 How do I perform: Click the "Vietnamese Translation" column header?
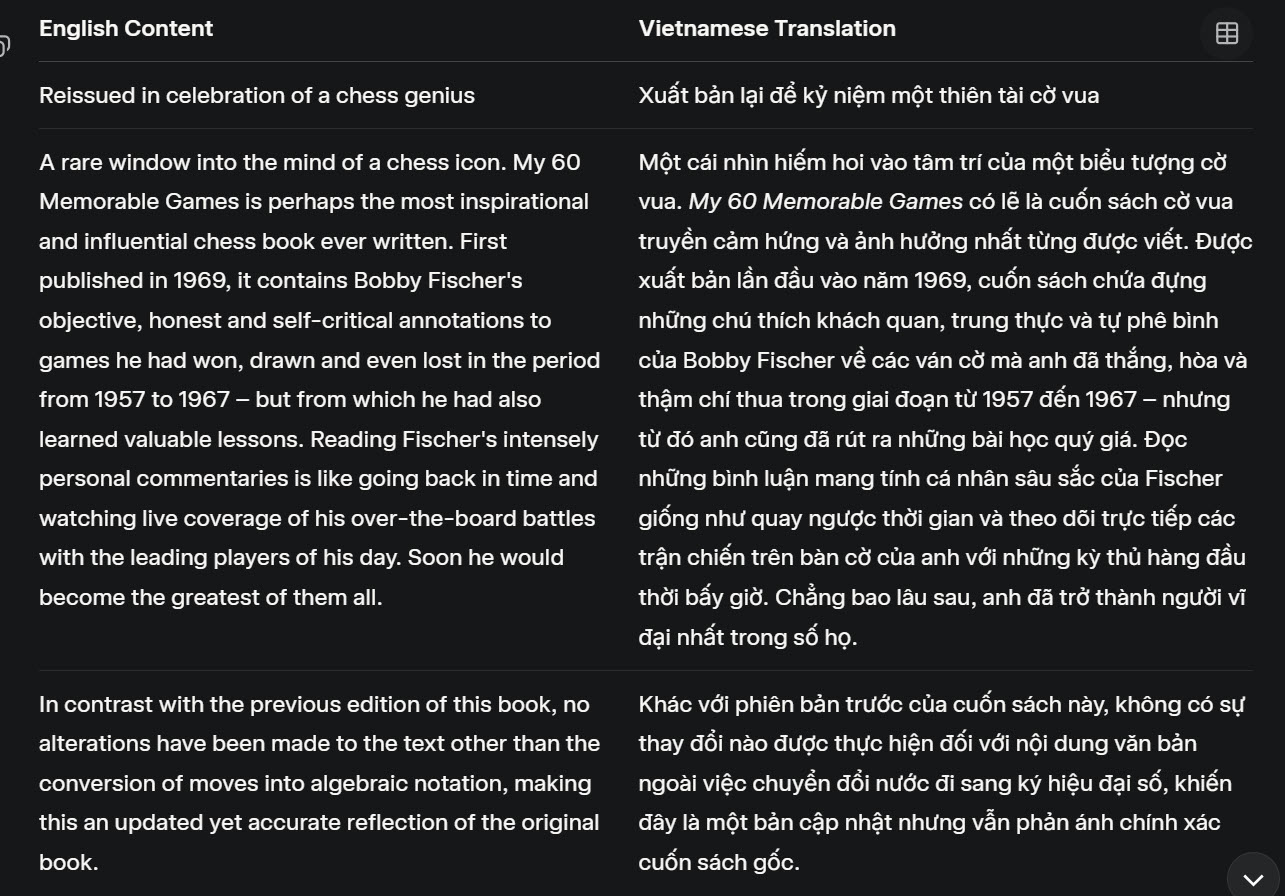767,28
